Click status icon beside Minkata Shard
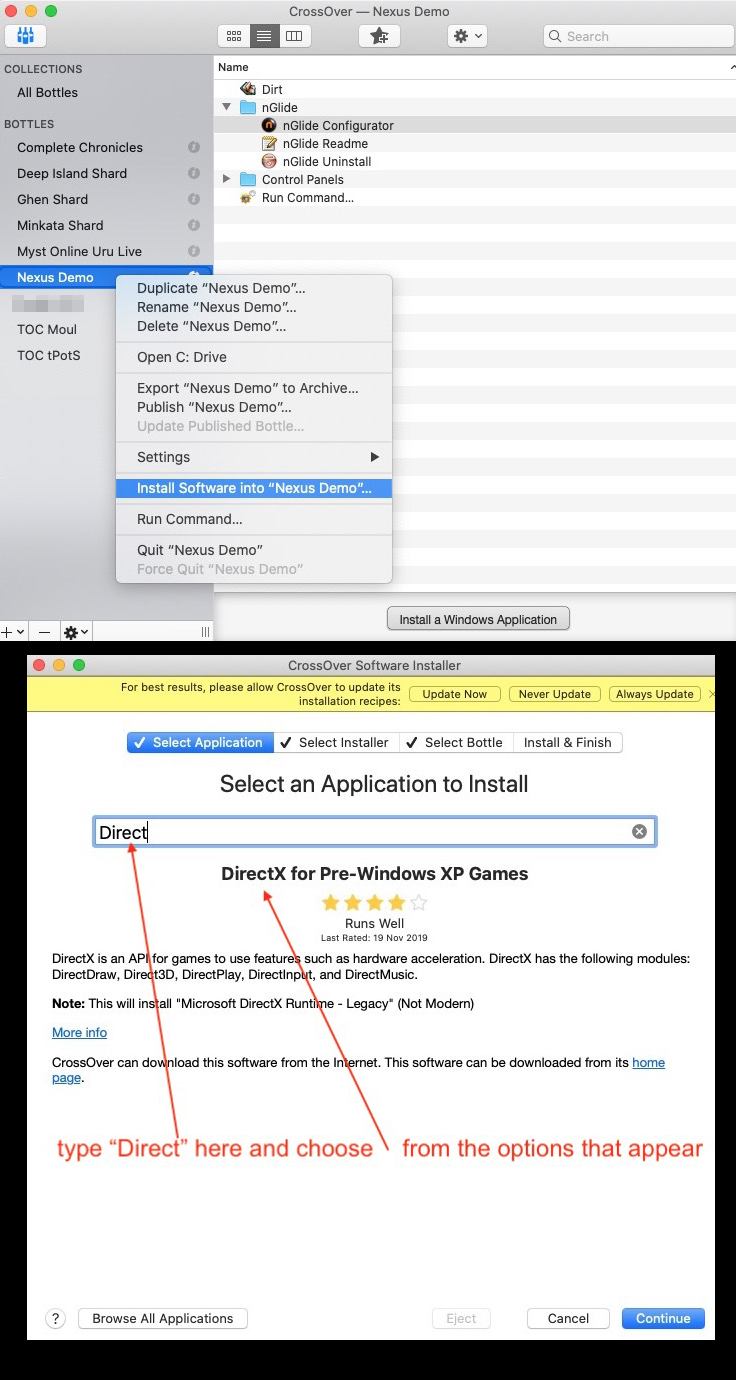Image resolution: width=736 pixels, height=1380 pixels. click(194, 225)
